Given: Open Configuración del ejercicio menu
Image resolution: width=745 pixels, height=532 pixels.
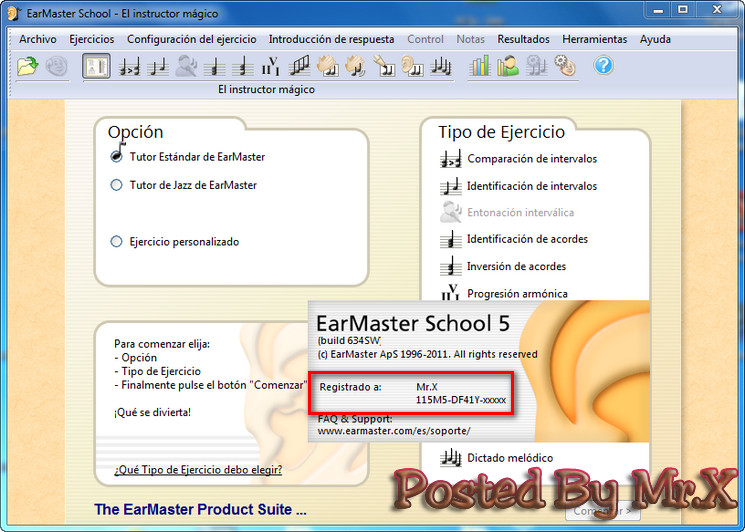Looking at the screenshot, I should tap(191, 39).
